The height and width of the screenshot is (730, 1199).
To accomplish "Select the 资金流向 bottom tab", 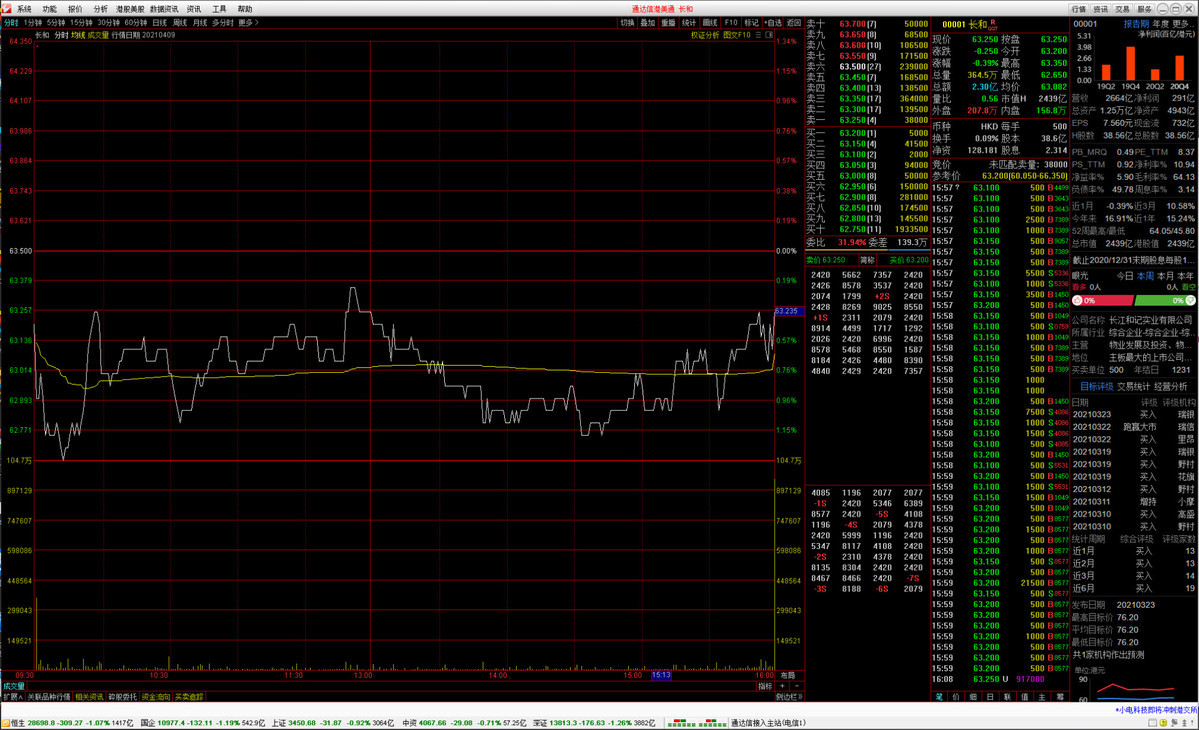I will 155,697.
